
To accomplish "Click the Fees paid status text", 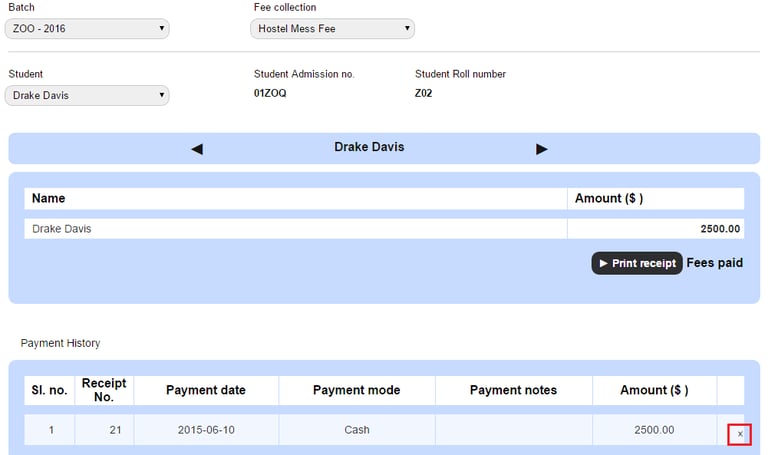I will coord(715,263).
